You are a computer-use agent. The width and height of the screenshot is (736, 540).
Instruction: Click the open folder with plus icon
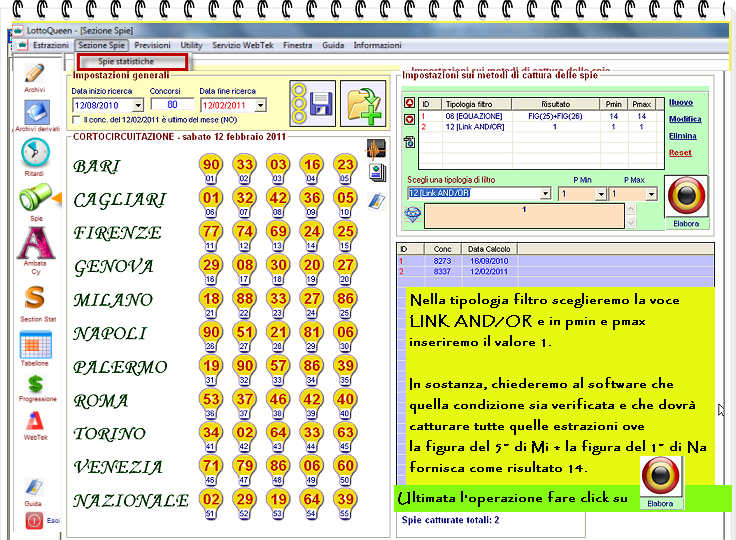click(x=363, y=103)
